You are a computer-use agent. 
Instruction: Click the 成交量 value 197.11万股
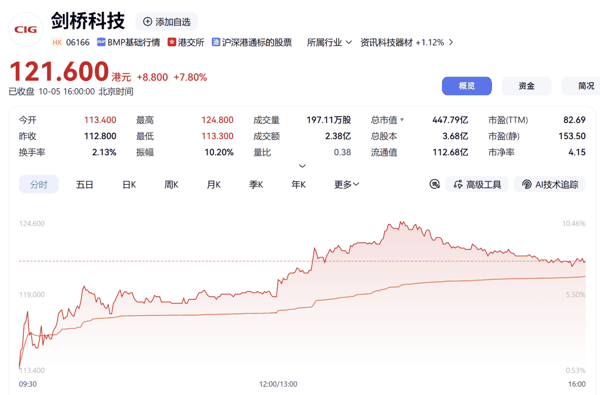point(329,120)
